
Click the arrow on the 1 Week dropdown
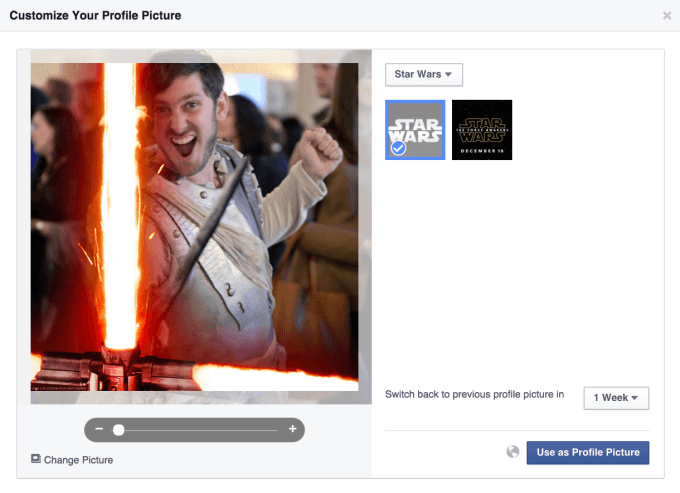[x=636, y=398]
